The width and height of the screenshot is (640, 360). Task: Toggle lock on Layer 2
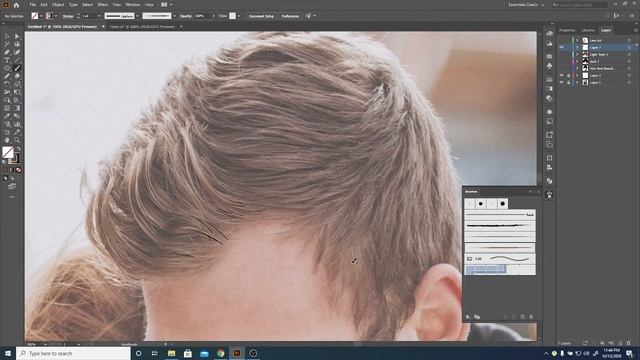click(x=568, y=76)
